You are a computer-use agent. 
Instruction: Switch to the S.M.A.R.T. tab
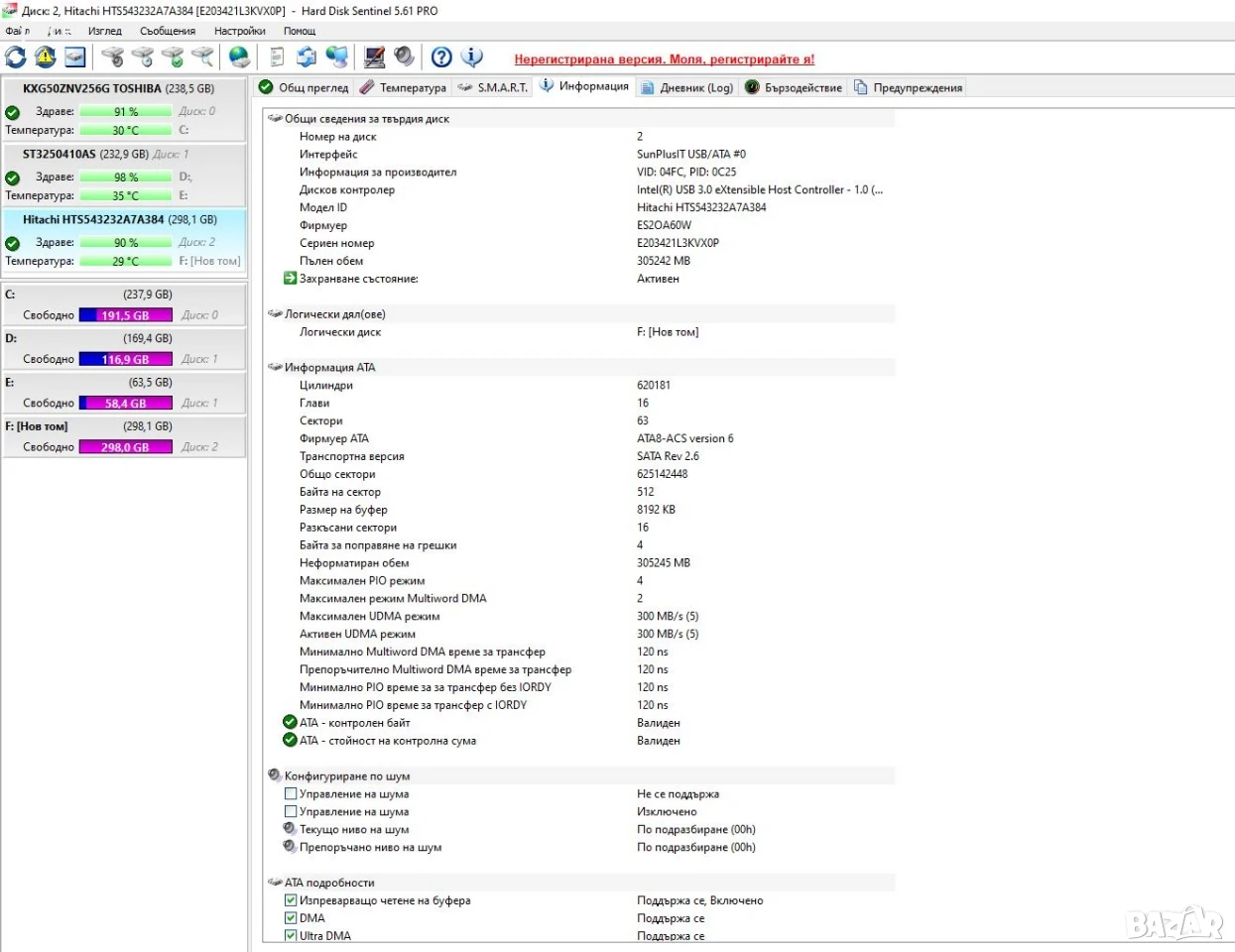click(x=492, y=87)
